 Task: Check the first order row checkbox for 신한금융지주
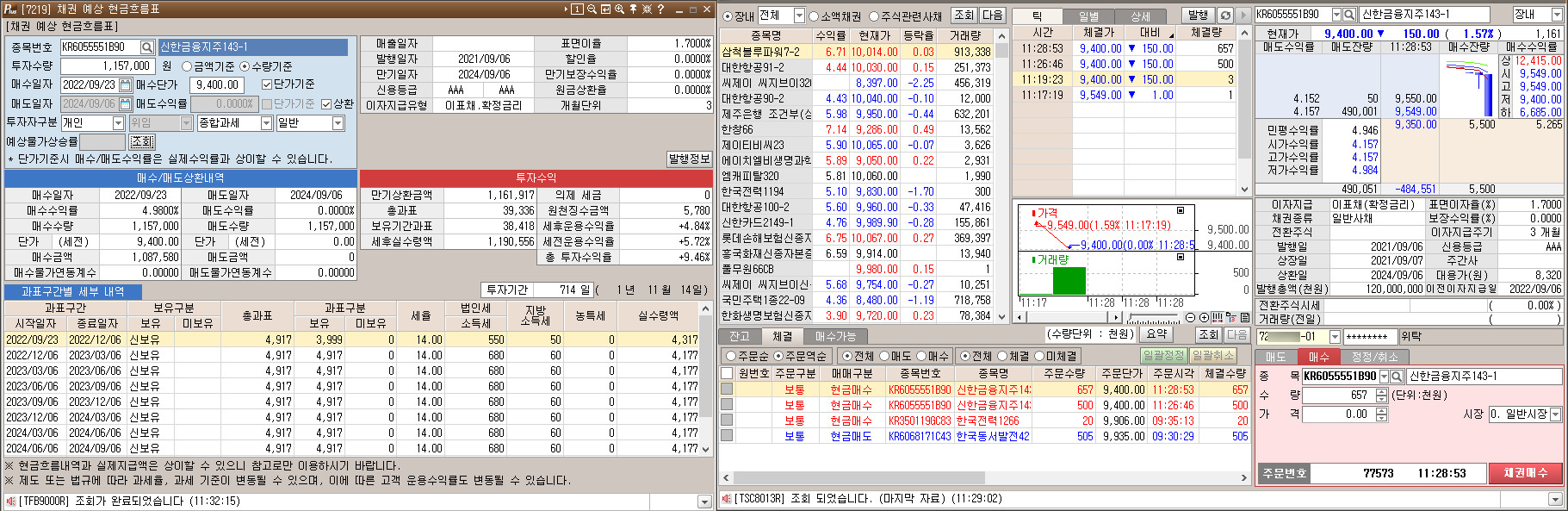tap(727, 389)
